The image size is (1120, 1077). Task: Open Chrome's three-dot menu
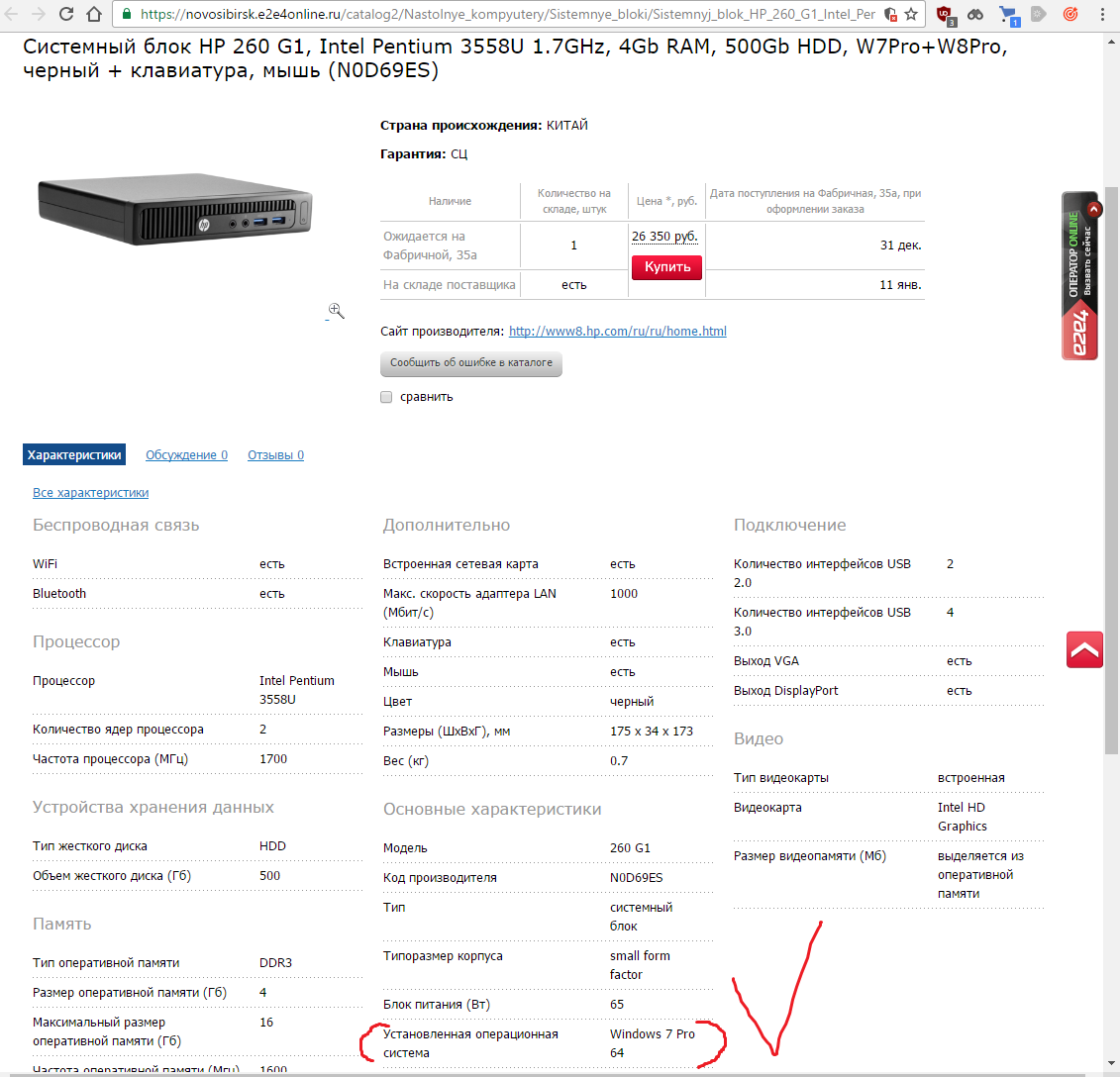tap(1103, 14)
